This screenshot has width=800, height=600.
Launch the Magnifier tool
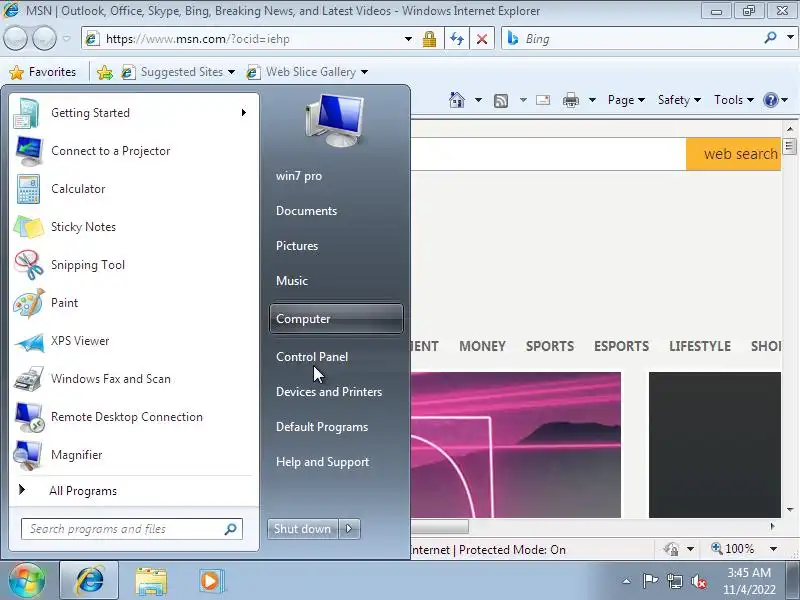133,455
